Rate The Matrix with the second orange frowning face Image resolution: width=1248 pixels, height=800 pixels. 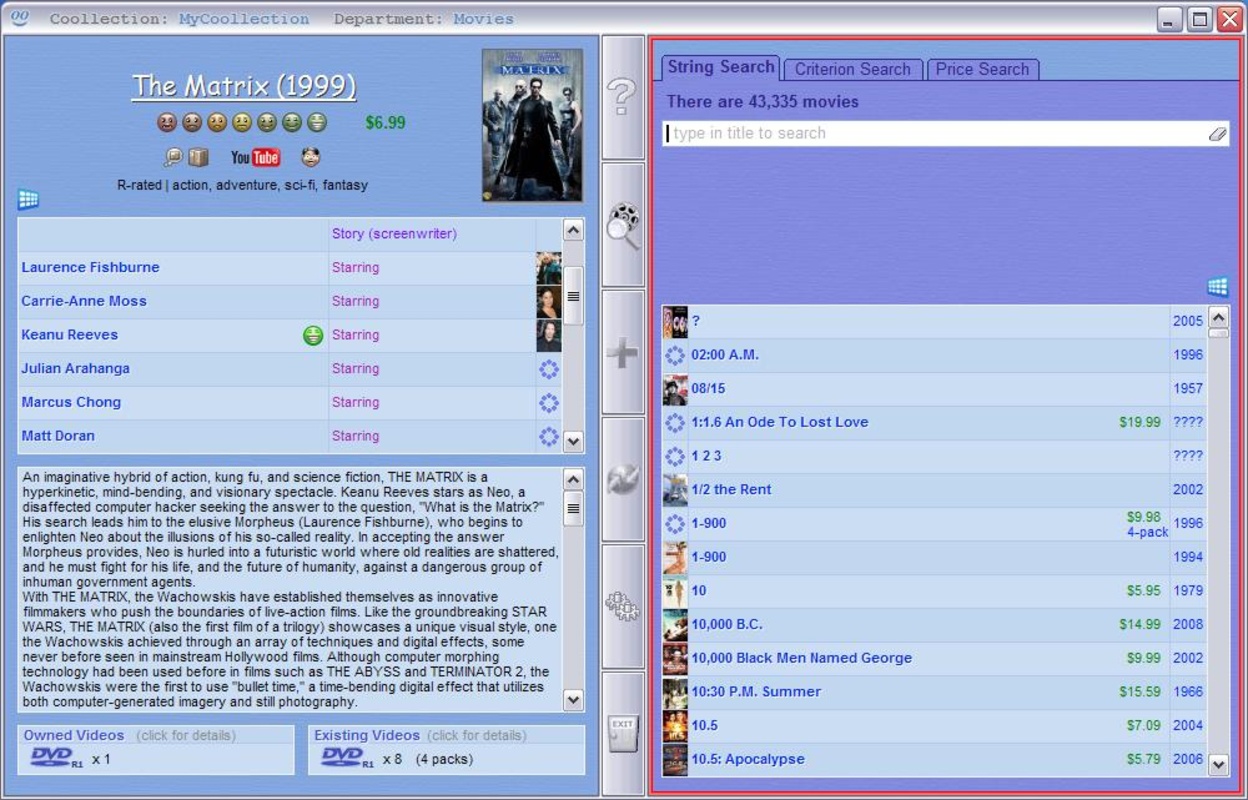[192, 123]
